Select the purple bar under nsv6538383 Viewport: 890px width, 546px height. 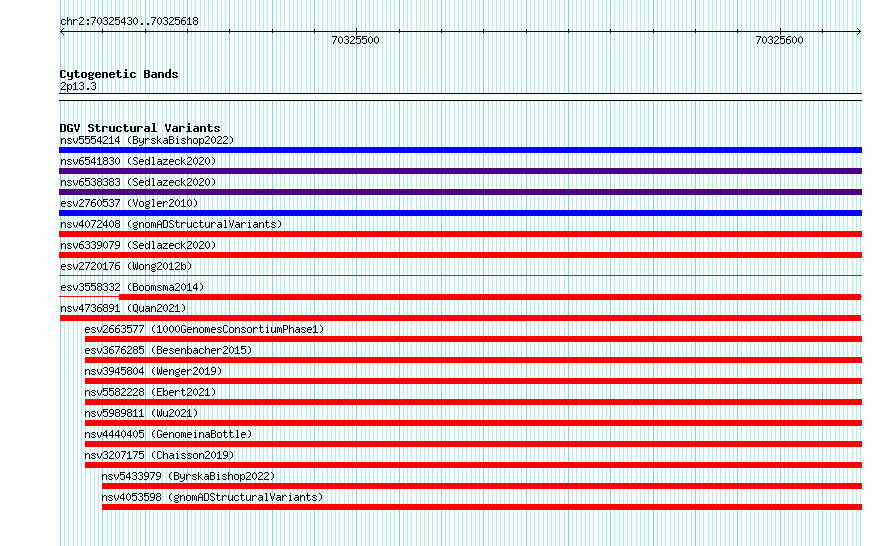[460, 192]
